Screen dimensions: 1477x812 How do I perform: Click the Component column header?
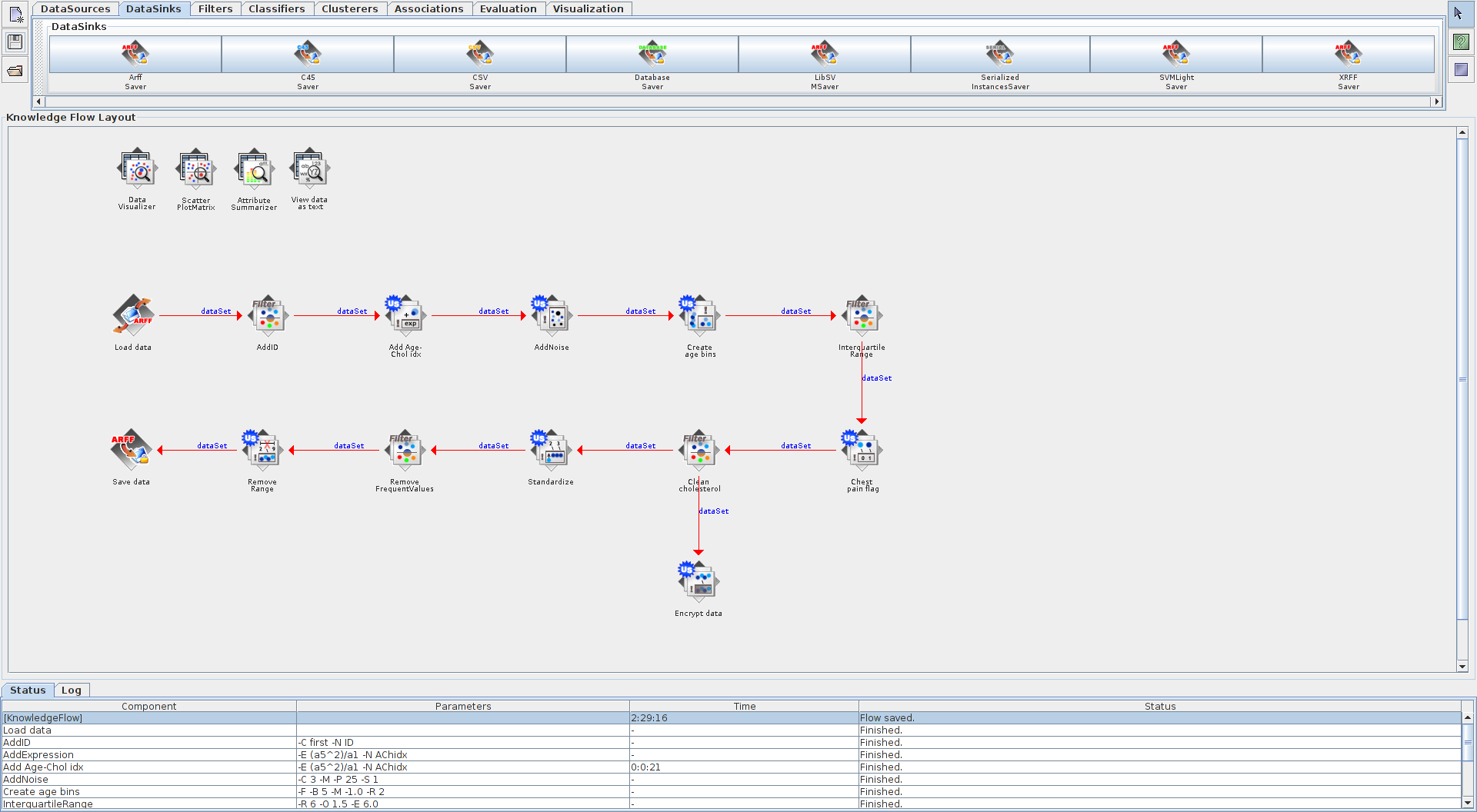[148, 706]
